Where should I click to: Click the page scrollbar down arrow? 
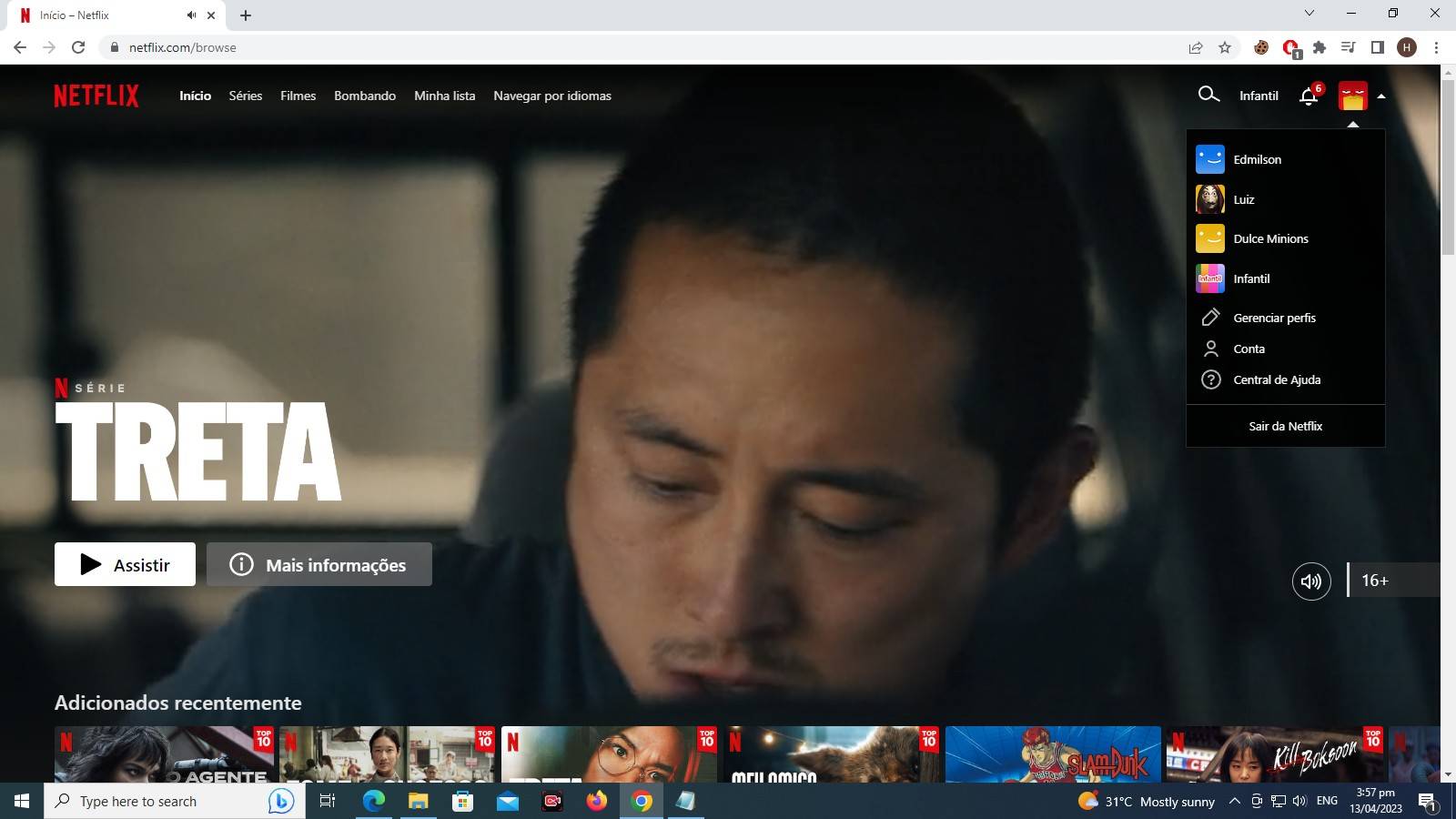coord(1448,774)
